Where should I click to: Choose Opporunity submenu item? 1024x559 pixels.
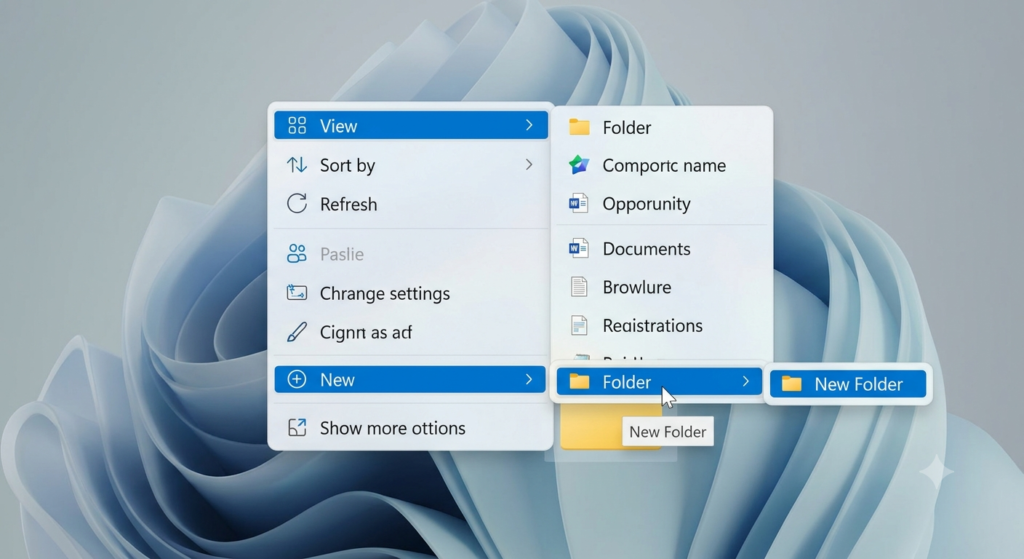(x=662, y=204)
